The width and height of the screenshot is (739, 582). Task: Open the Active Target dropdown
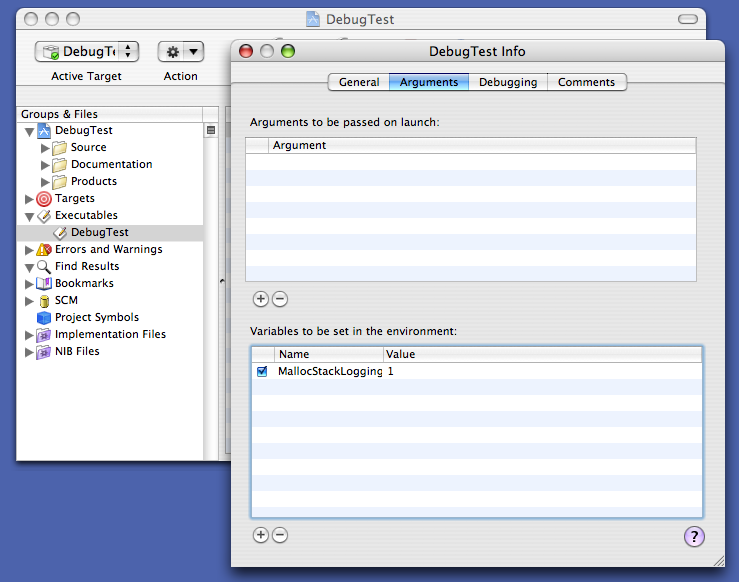pos(87,52)
